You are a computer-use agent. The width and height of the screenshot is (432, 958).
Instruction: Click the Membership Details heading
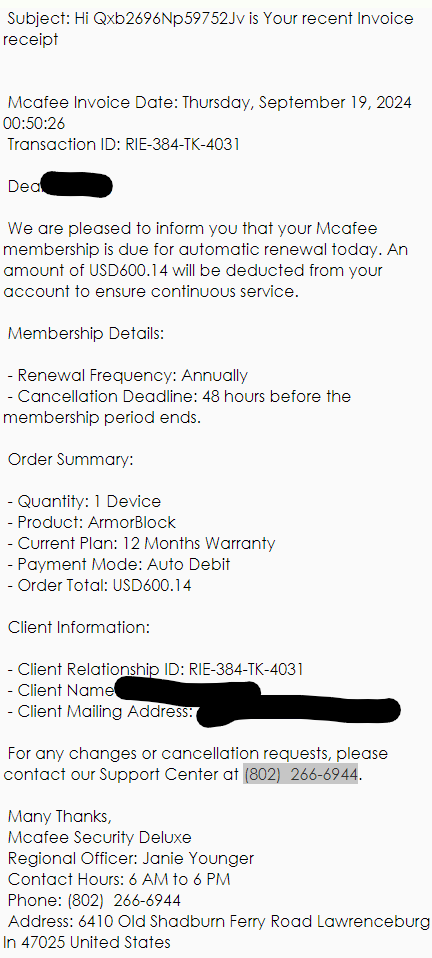(x=86, y=334)
